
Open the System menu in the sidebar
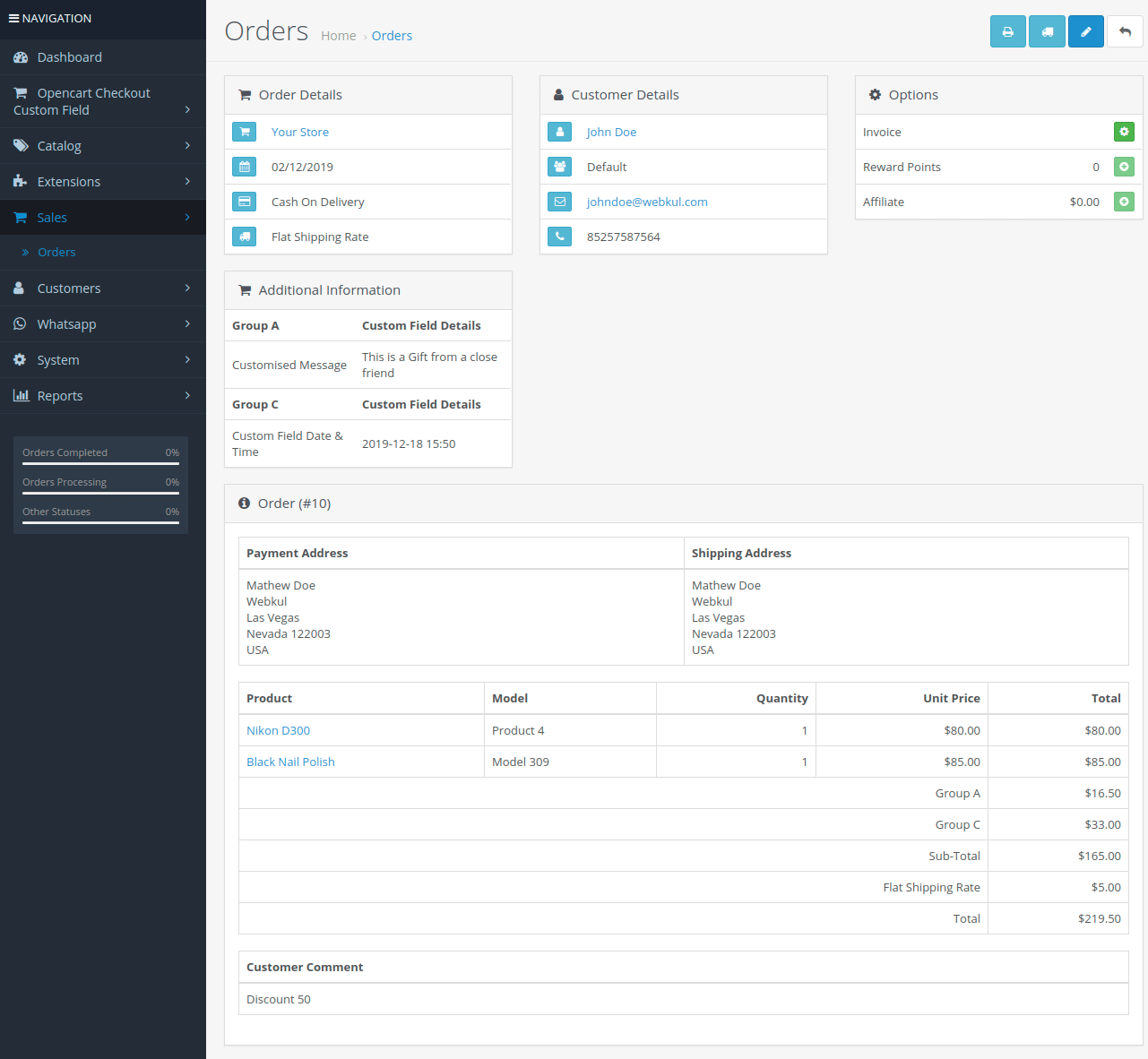tap(58, 359)
